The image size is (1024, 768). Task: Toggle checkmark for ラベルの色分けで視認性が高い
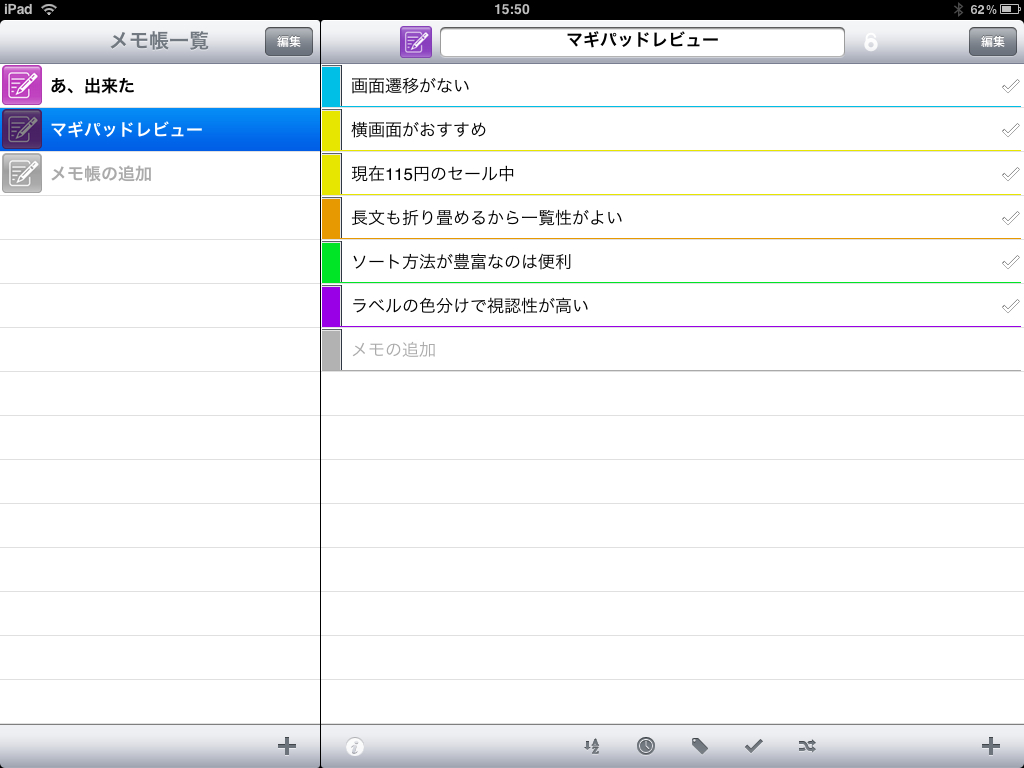[x=1010, y=306]
